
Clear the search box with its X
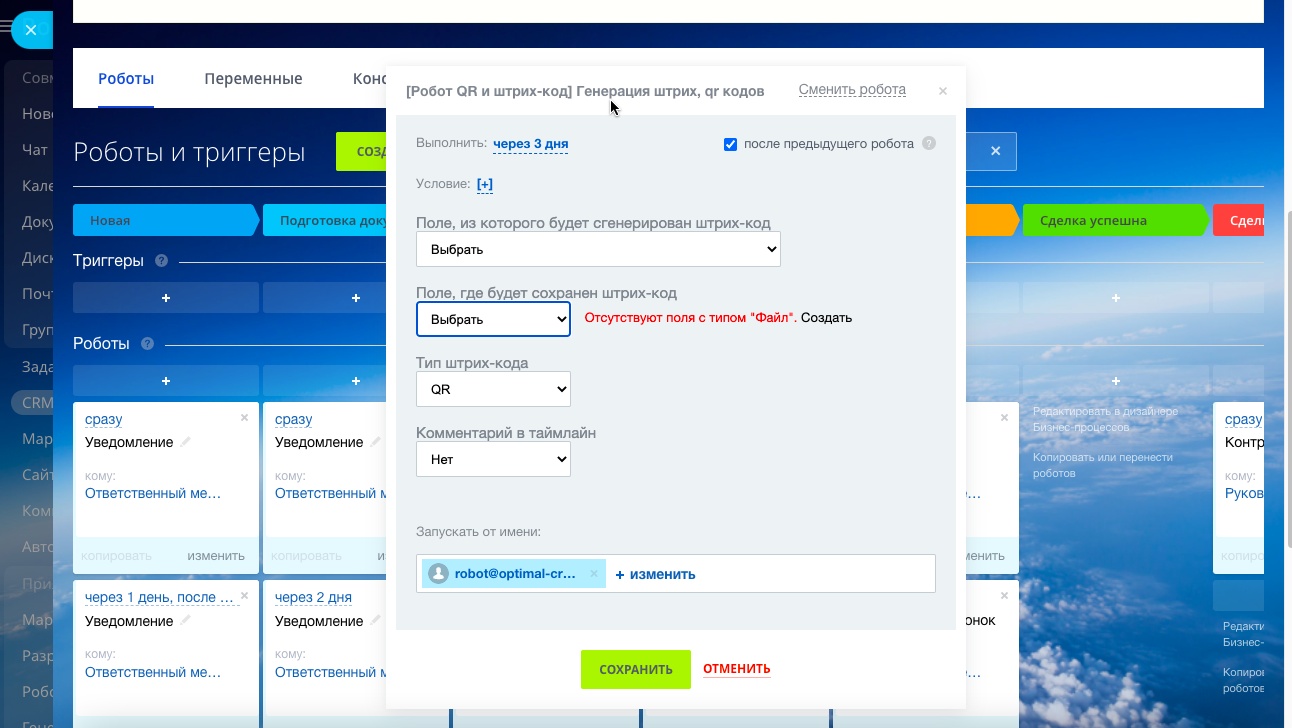(x=995, y=151)
